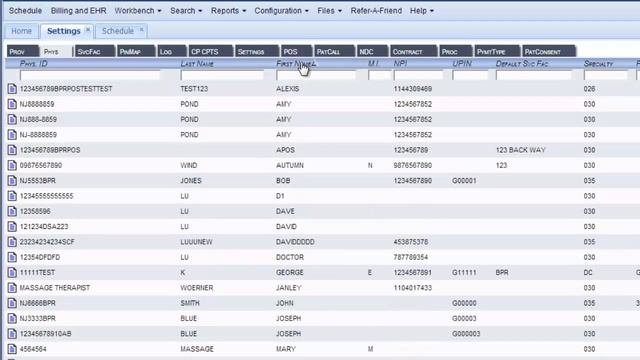
Task: Sort by UPIN column header
Action: (462, 64)
